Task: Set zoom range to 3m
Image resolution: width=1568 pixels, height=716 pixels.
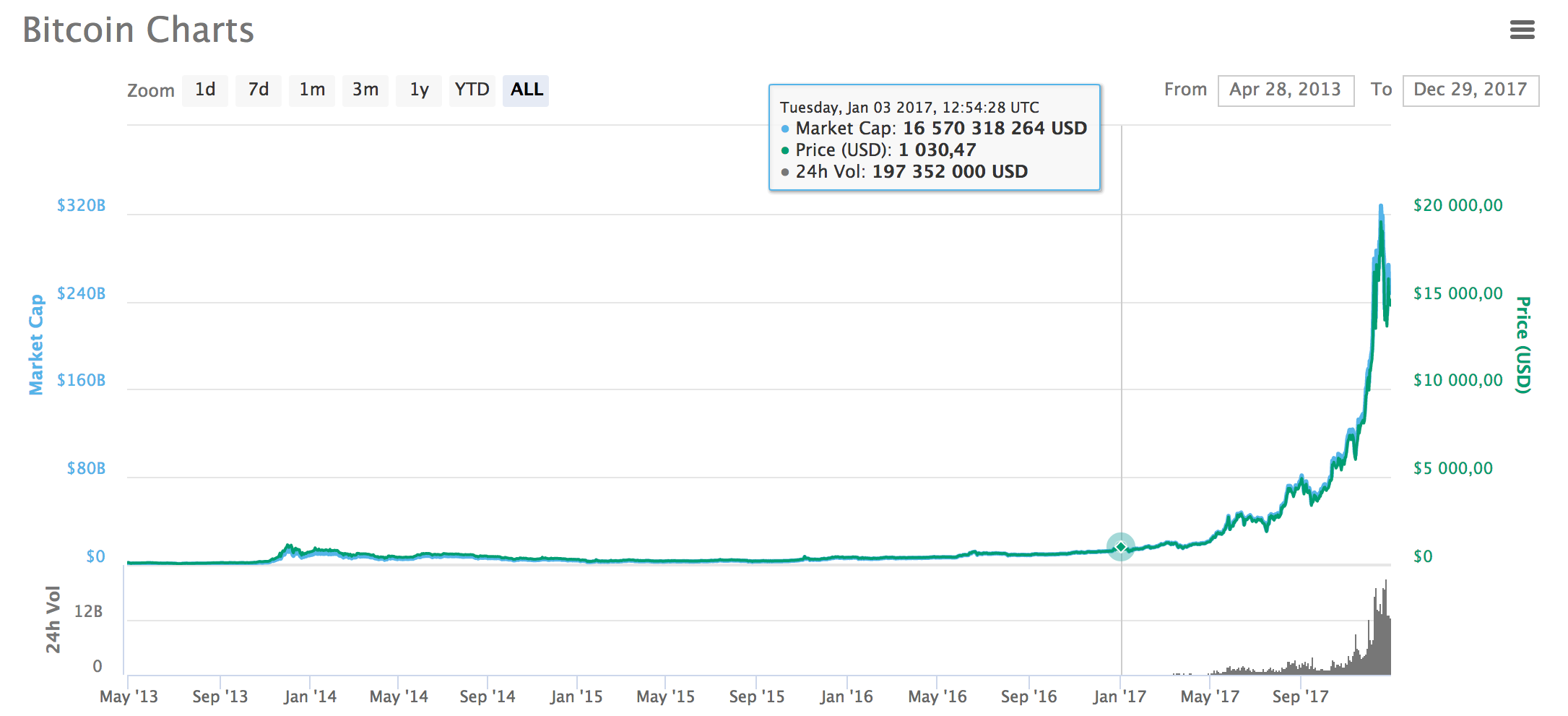Action: coord(365,90)
